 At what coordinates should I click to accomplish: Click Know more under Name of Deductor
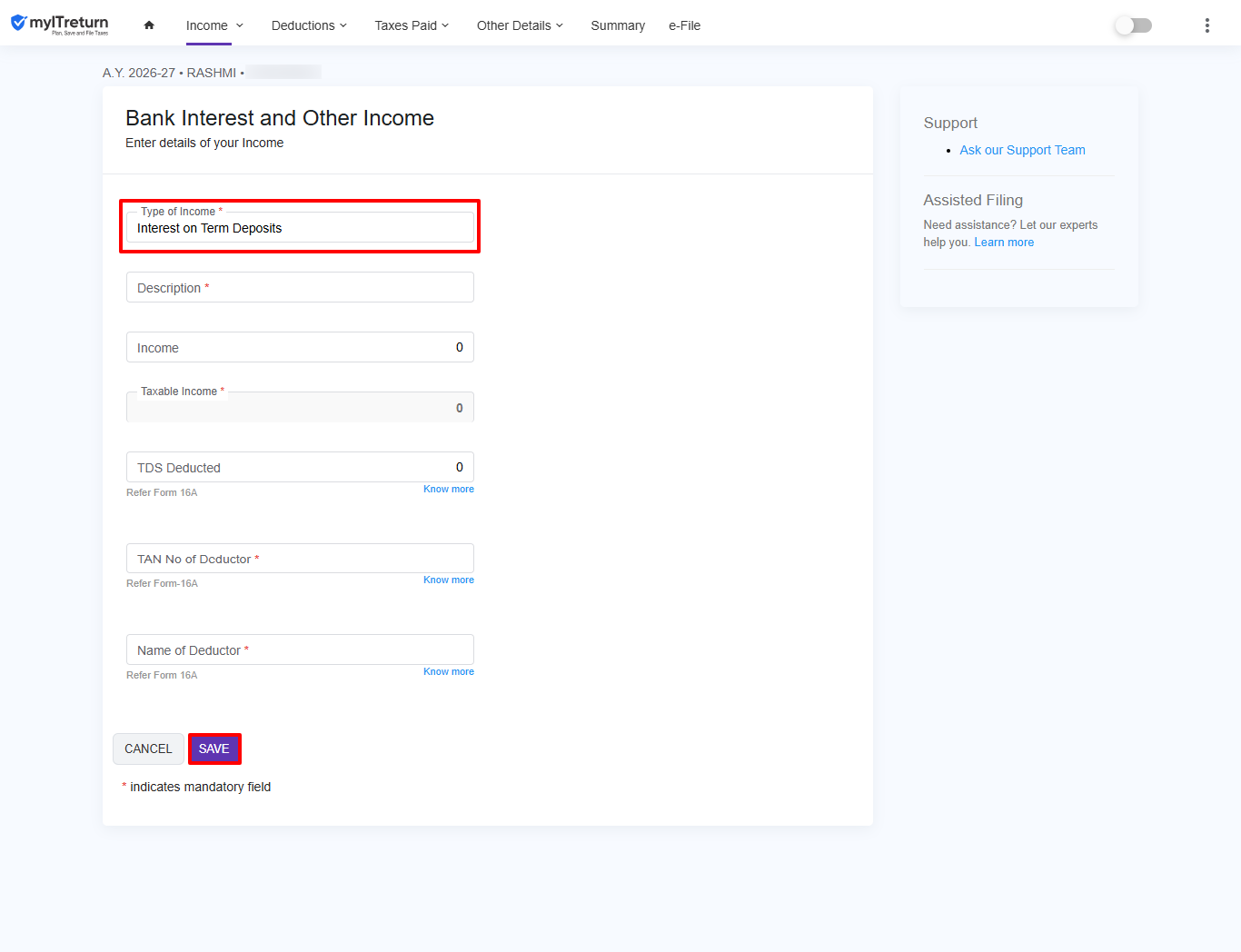coord(449,671)
